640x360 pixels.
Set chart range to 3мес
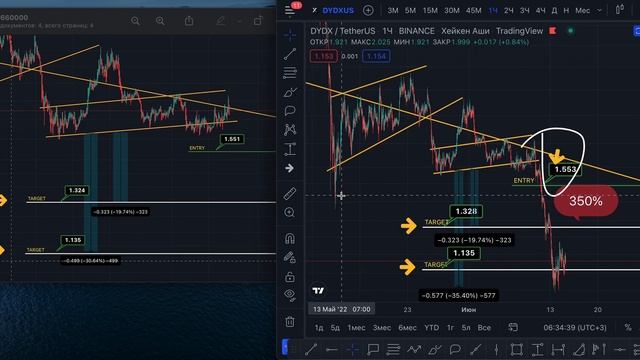(x=382, y=328)
